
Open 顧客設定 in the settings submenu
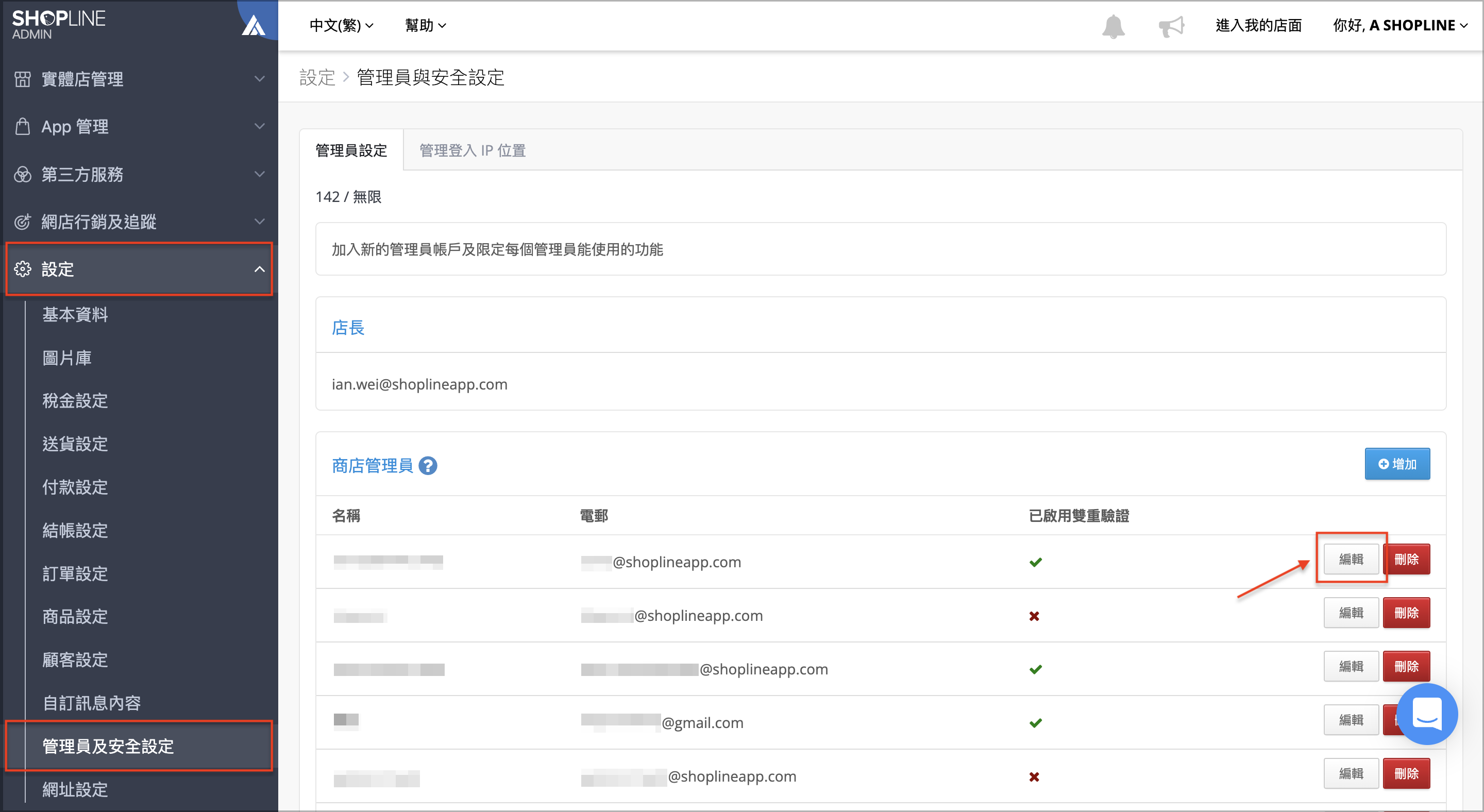[75, 660]
